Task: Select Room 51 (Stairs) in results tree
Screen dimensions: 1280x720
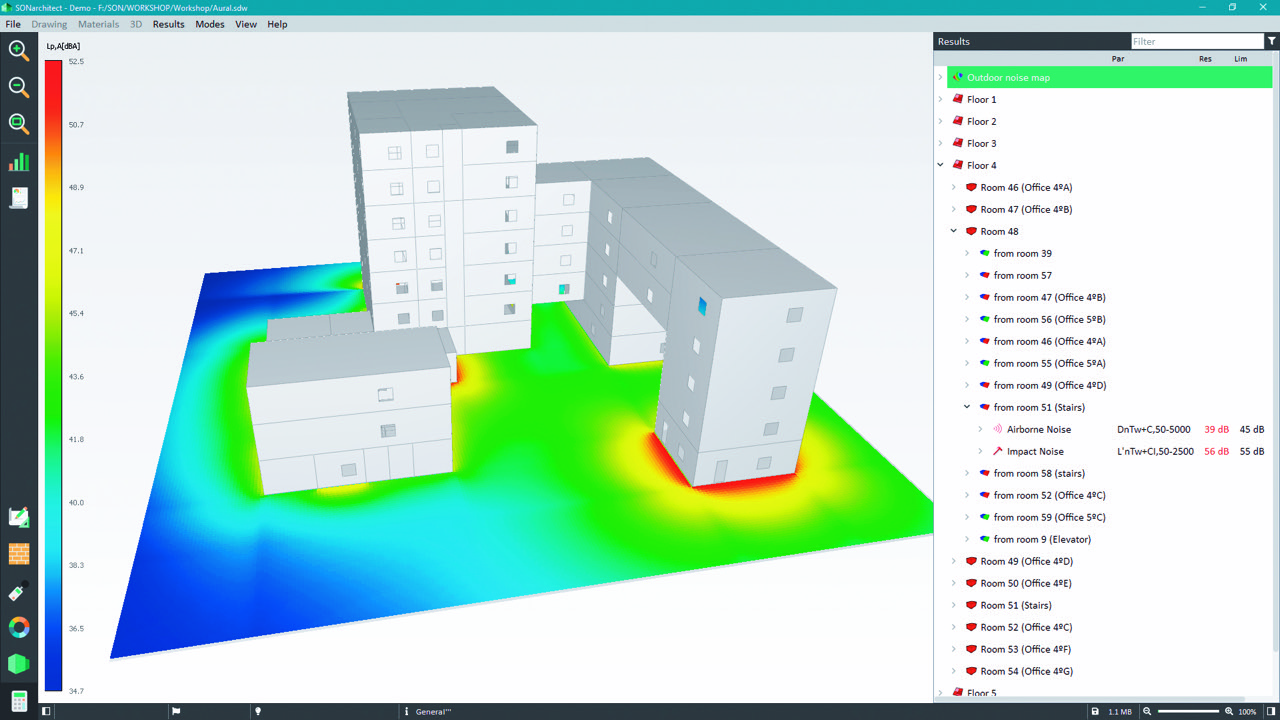Action: tap(1015, 606)
